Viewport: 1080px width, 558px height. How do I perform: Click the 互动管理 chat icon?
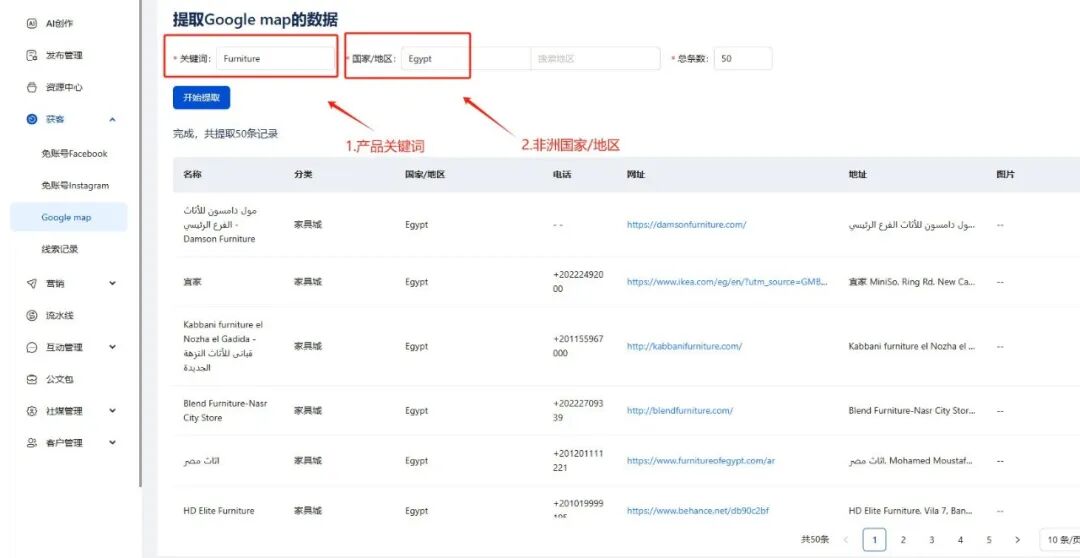(32, 347)
